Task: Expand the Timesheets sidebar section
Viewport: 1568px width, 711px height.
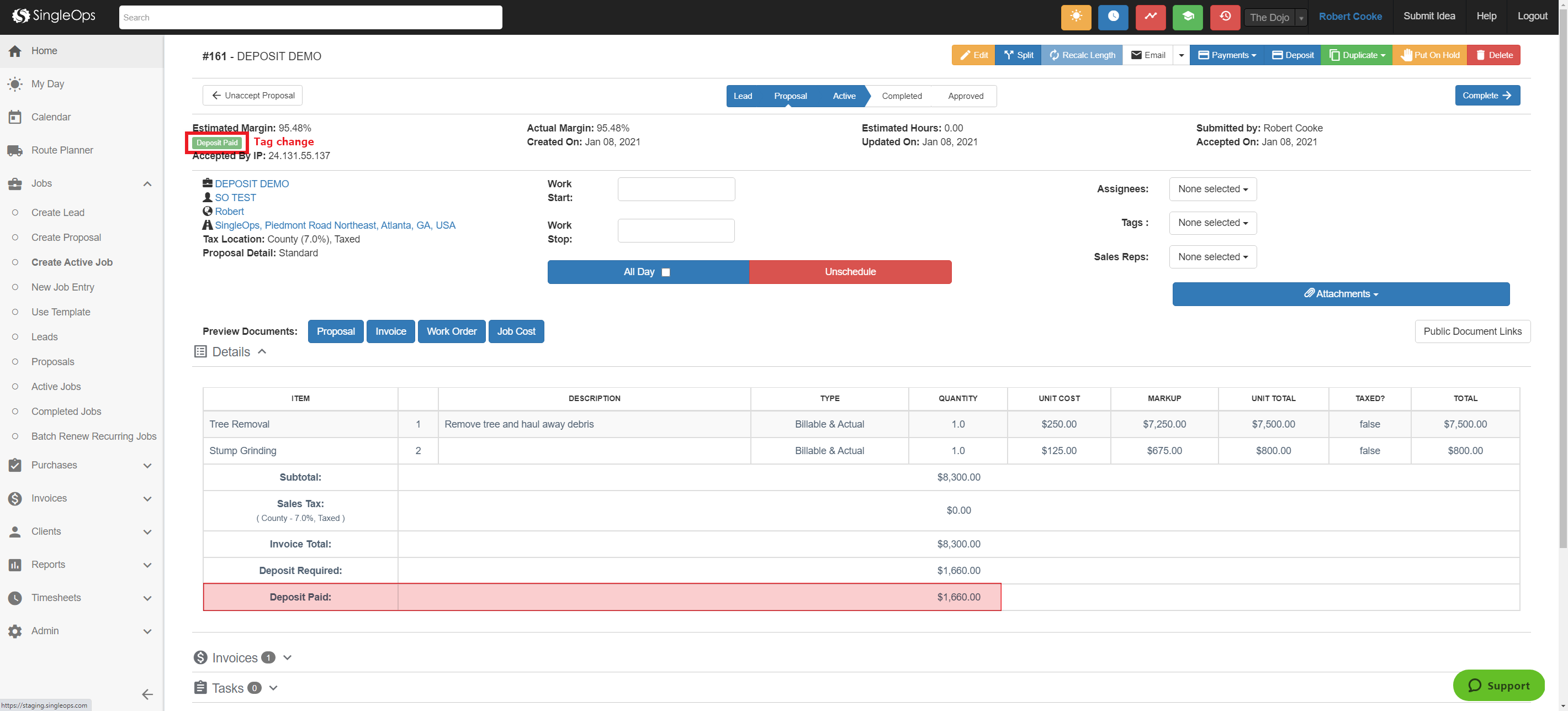Action: click(147, 598)
